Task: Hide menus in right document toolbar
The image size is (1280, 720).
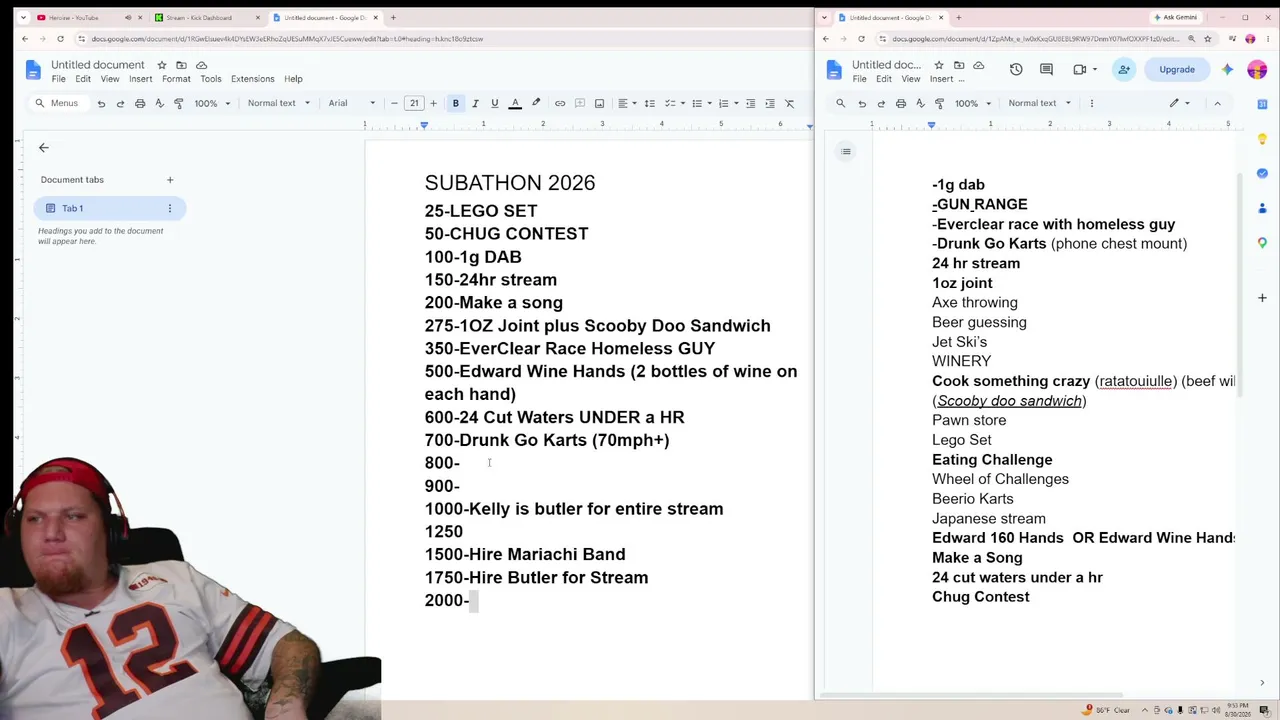Action: (1217, 103)
